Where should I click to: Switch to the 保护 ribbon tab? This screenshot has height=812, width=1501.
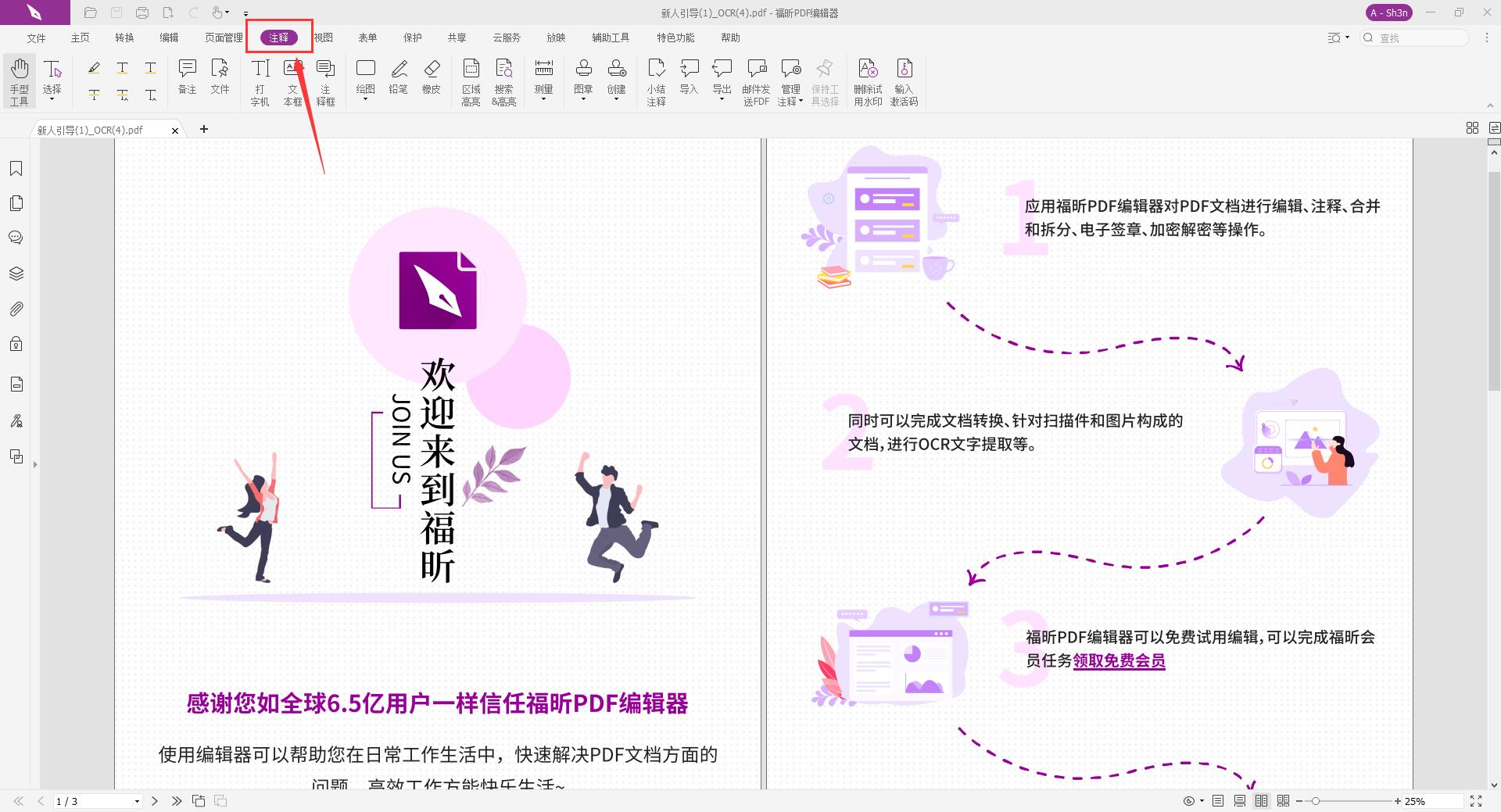coord(412,37)
